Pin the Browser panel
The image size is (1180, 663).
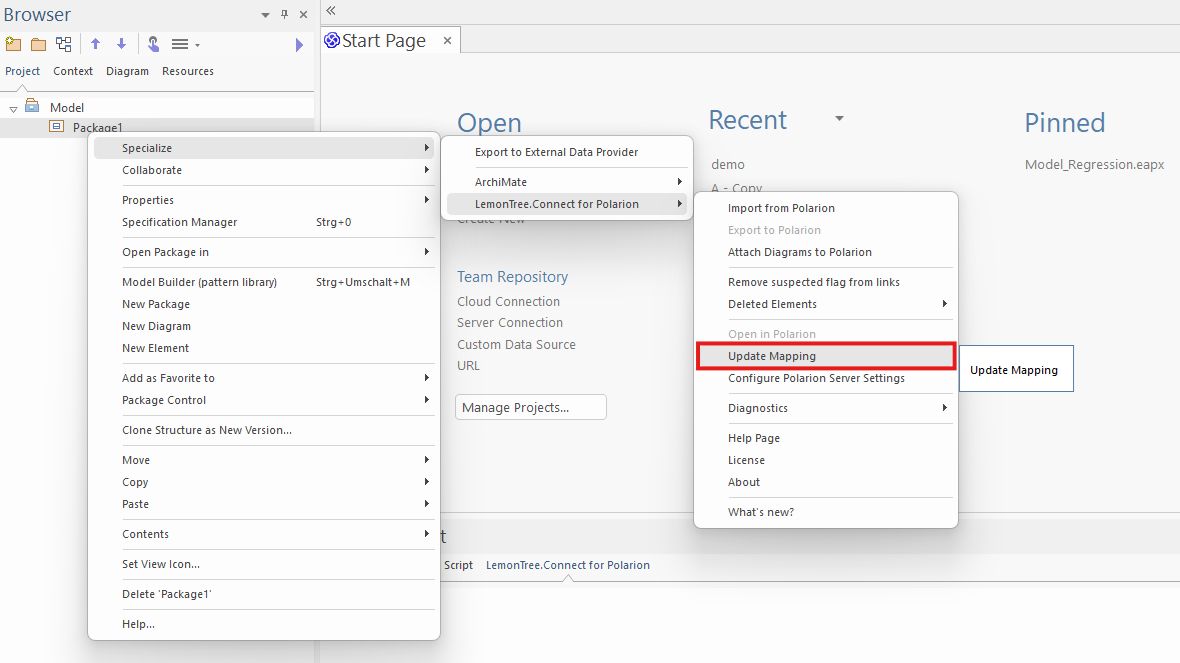[x=284, y=14]
